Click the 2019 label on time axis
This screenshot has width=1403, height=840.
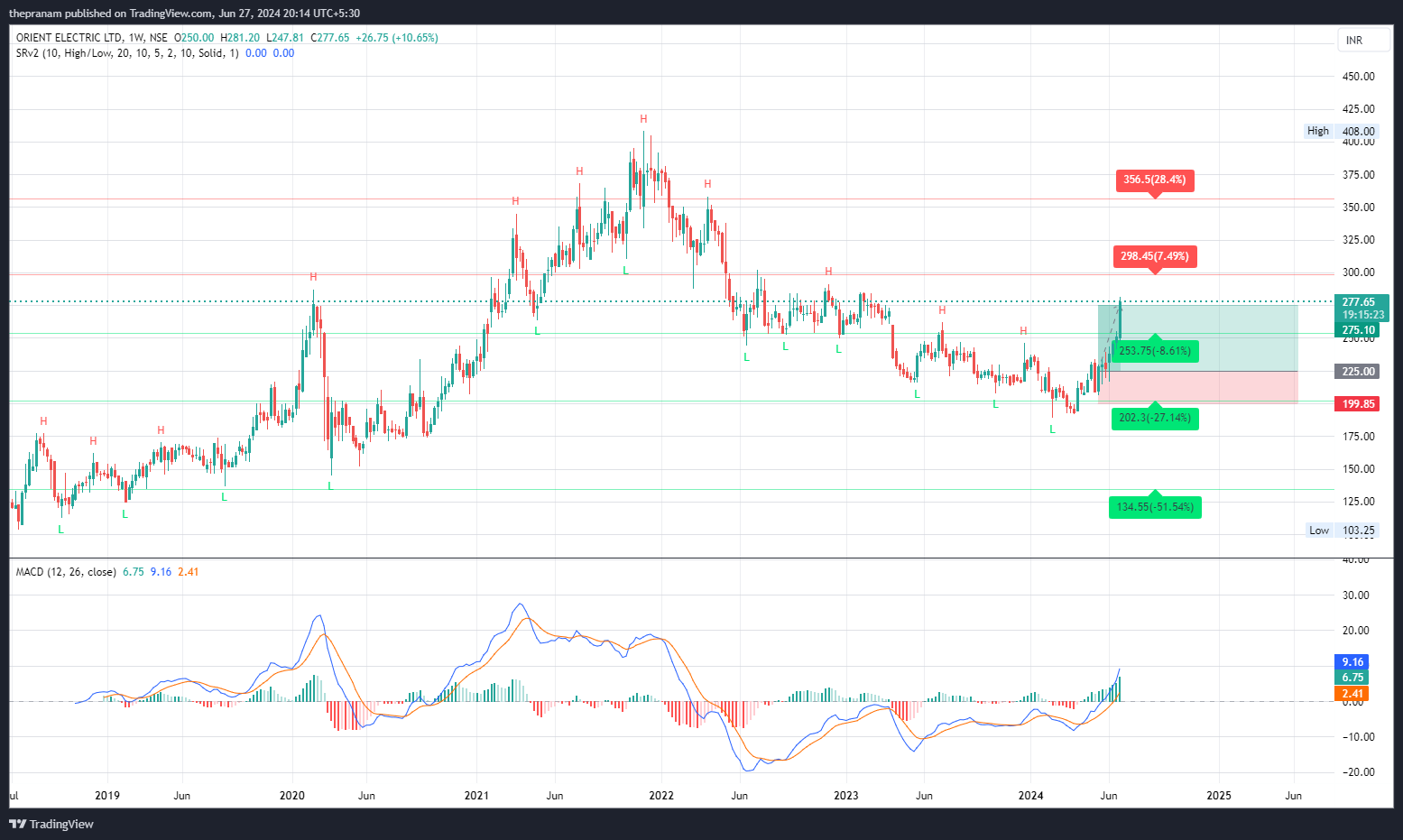[107, 796]
